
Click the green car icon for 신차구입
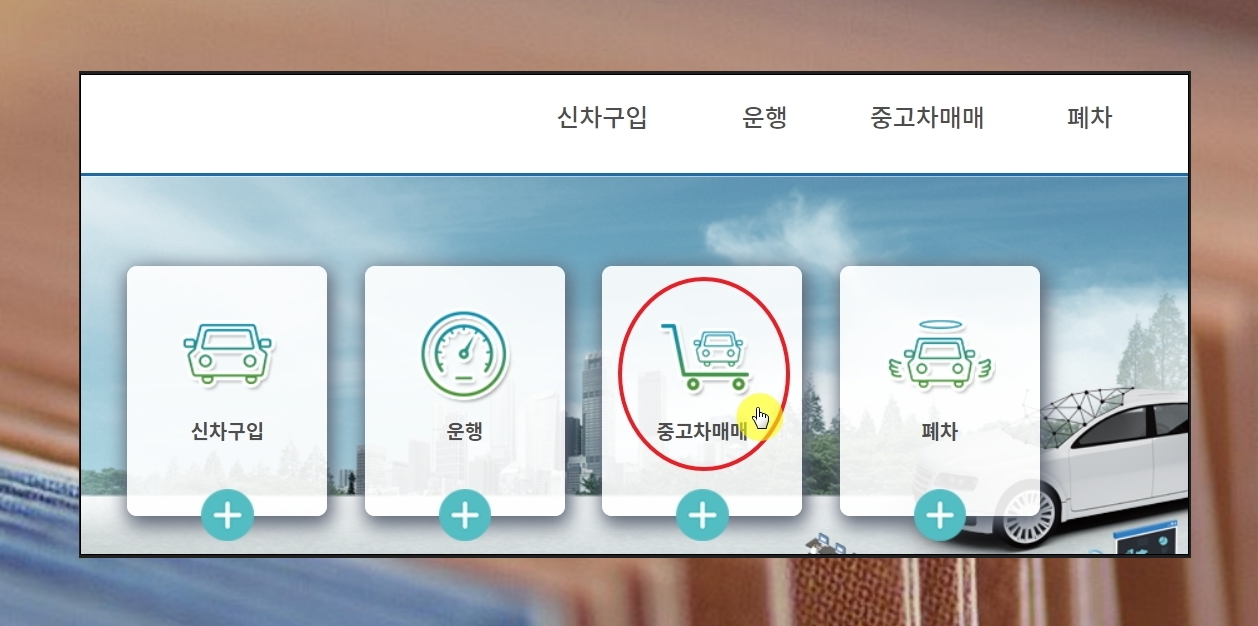click(227, 354)
